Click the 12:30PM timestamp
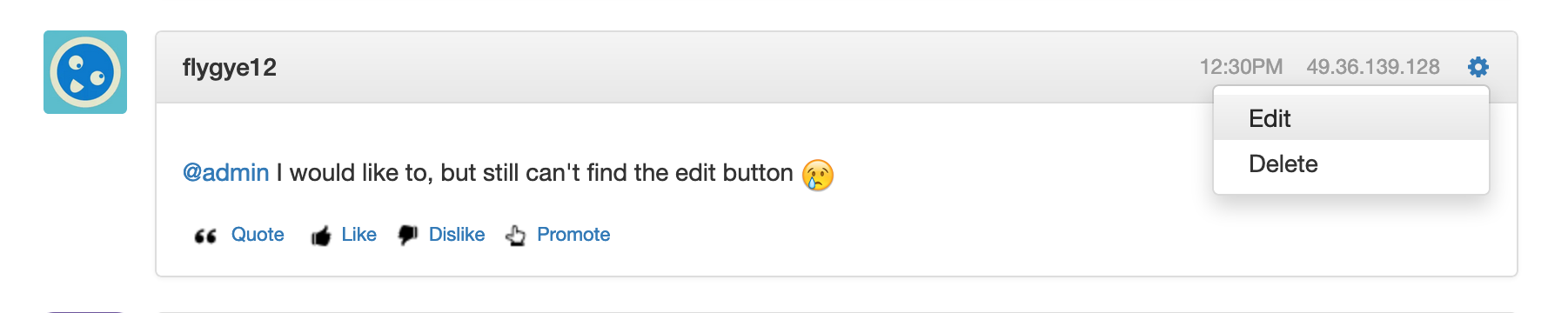Viewport: 1568px width, 313px height. (x=1241, y=67)
